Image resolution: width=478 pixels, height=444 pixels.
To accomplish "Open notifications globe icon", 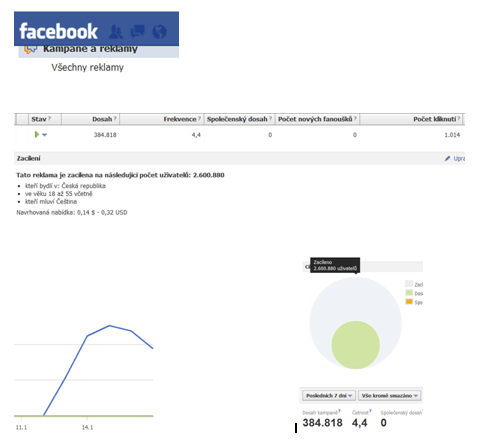I will [x=159, y=32].
